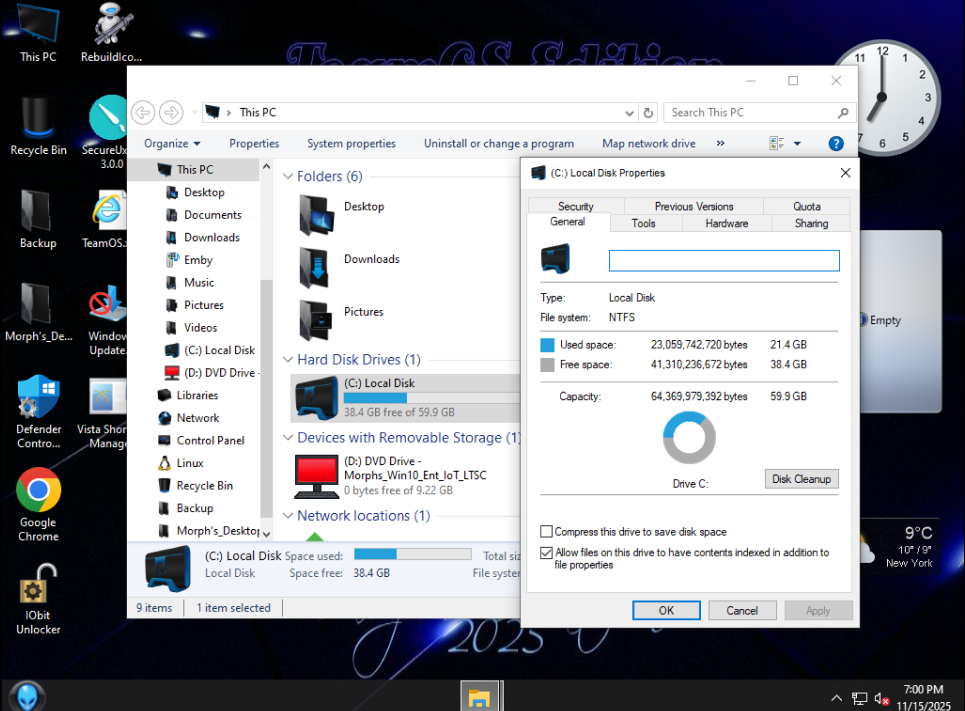Image resolution: width=965 pixels, height=711 pixels.
Task: Select the Desktop folder icon in Folders group
Action: click(316, 215)
